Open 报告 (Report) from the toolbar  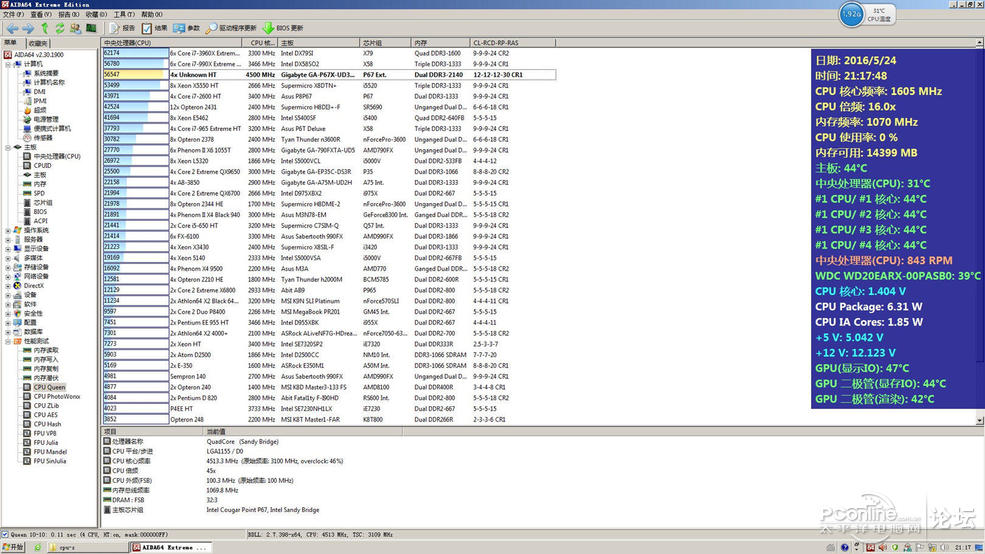(x=122, y=28)
